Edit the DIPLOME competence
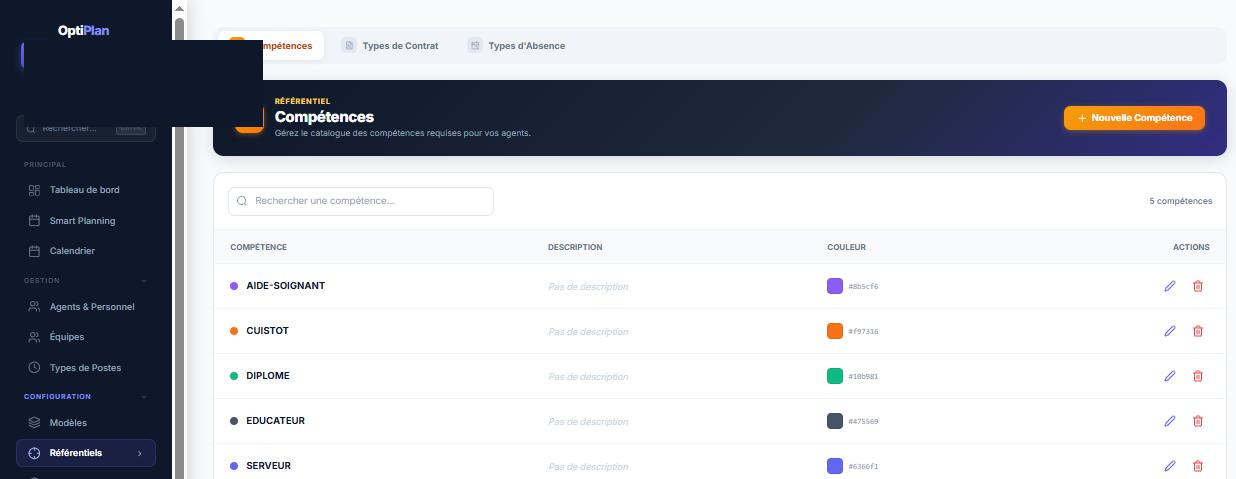Viewport: 1236px width, 479px height. pyautogui.click(x=1170, y=376)
